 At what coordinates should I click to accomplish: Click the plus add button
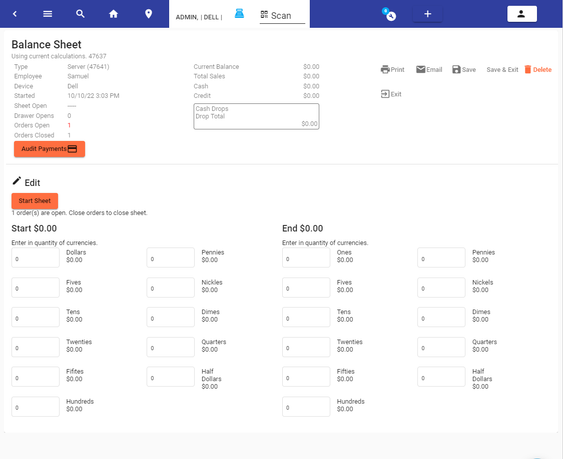click(x=427, y=14)
